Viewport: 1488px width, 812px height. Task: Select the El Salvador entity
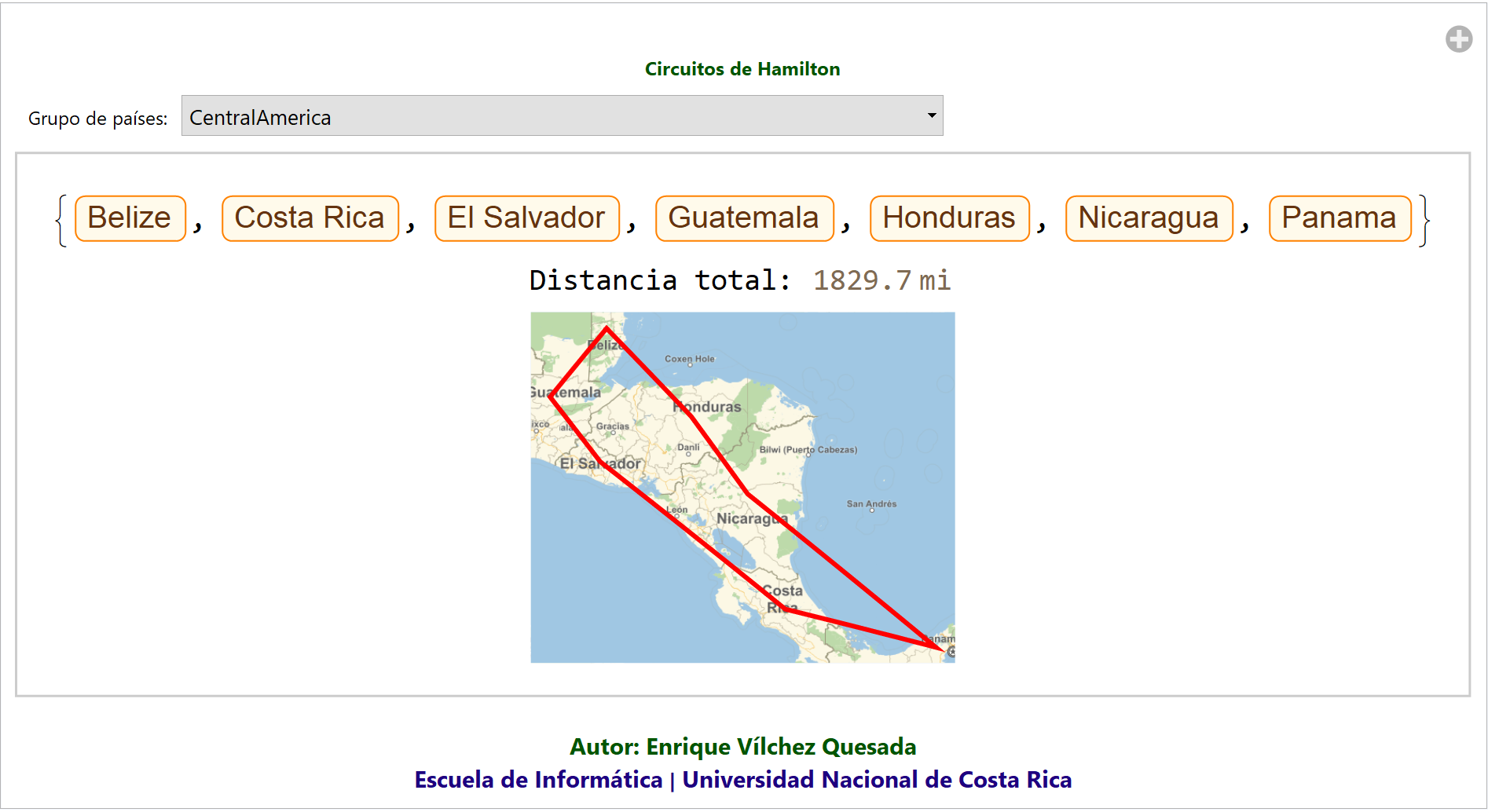526,218
